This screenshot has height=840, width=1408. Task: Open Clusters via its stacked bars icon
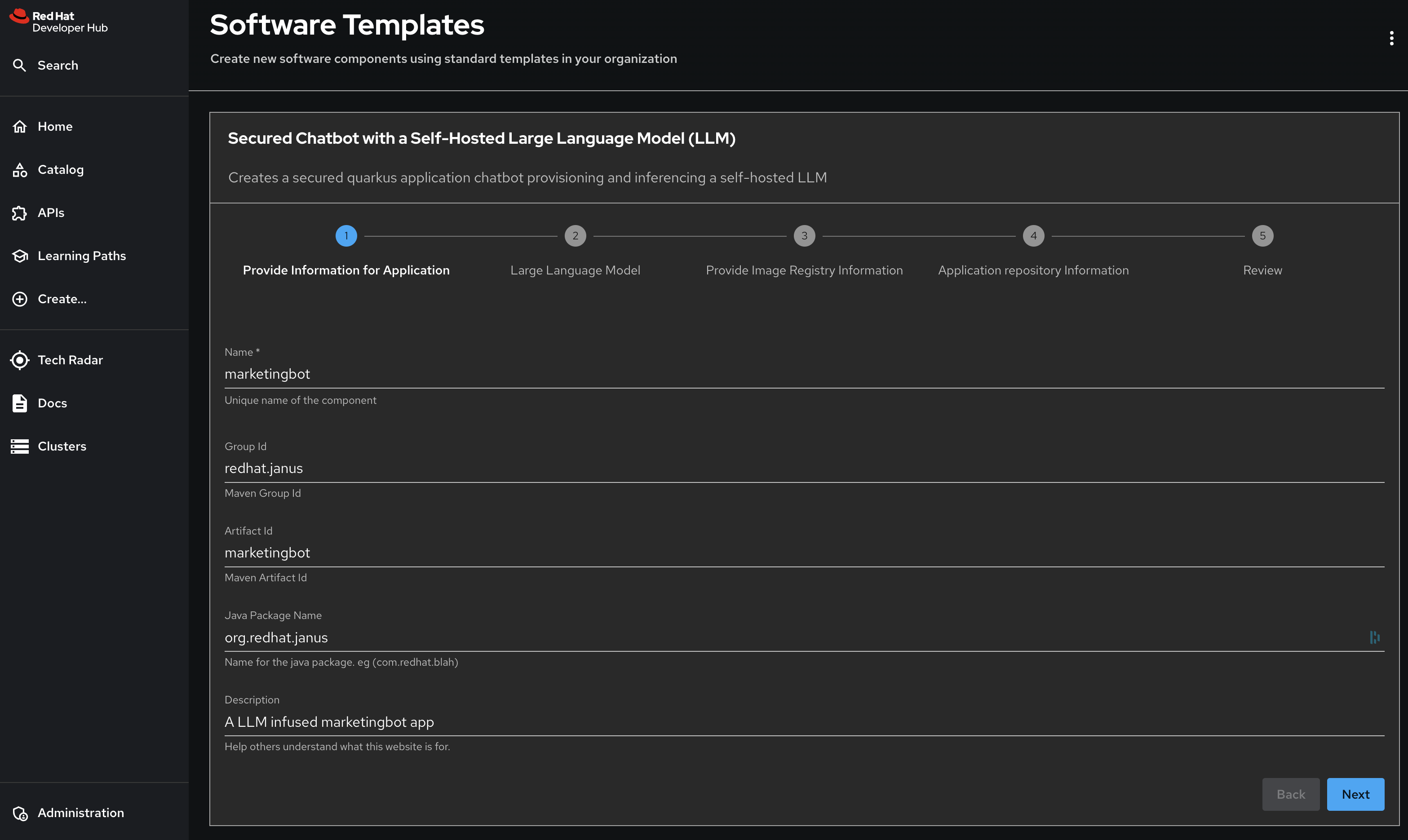(20, 446)
